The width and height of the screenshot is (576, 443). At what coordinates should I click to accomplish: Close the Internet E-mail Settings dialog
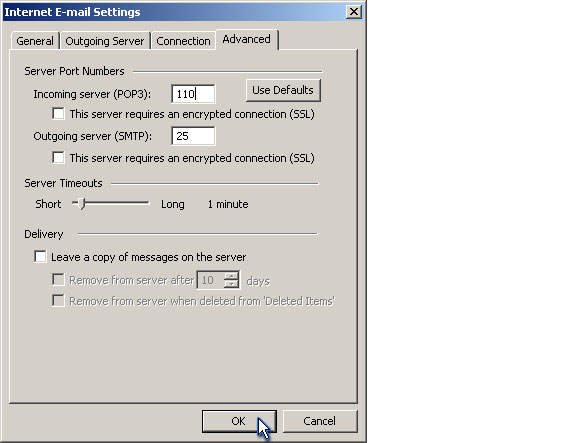click(354, 12)
